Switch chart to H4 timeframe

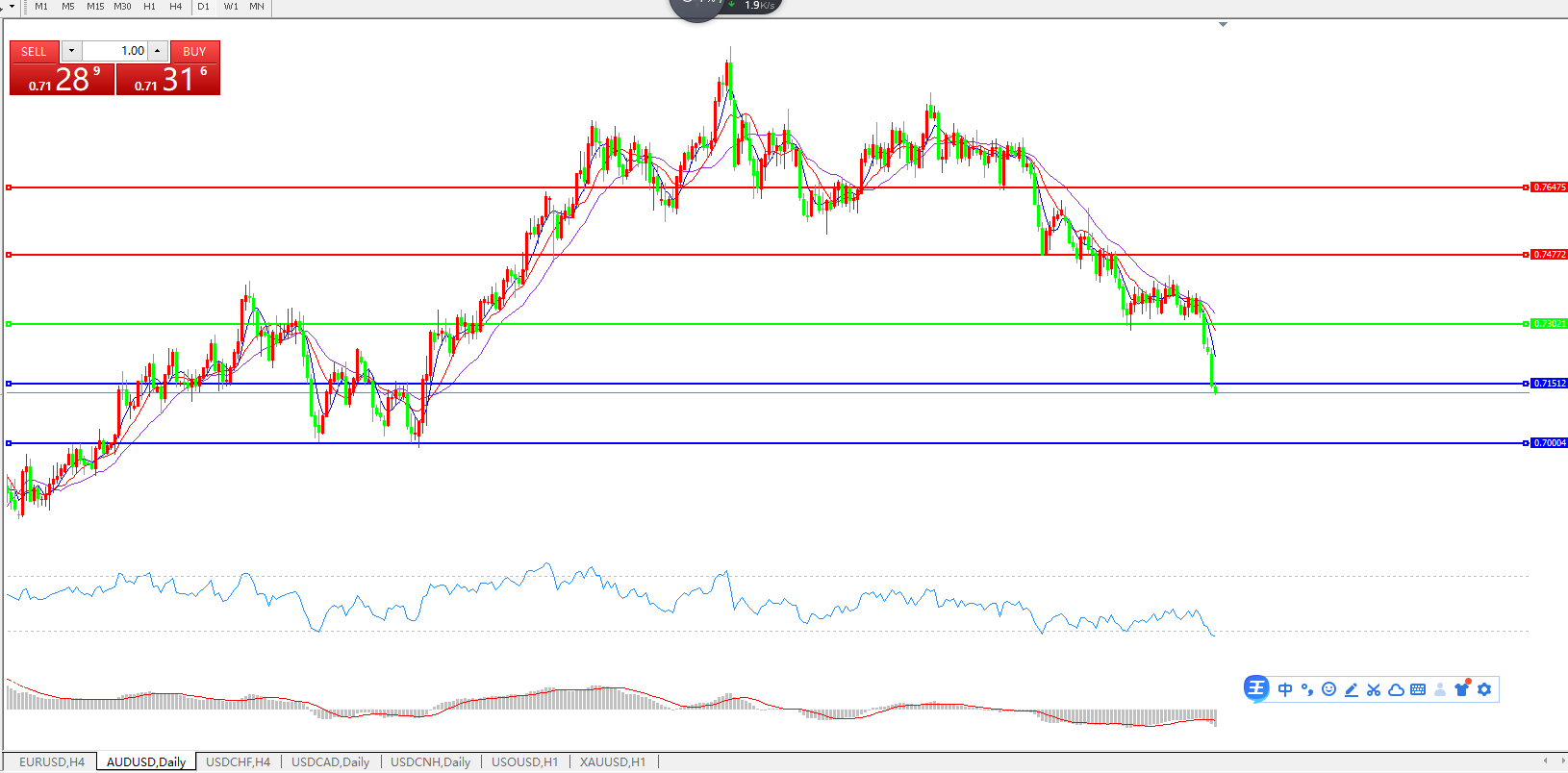tap(175, 7)
